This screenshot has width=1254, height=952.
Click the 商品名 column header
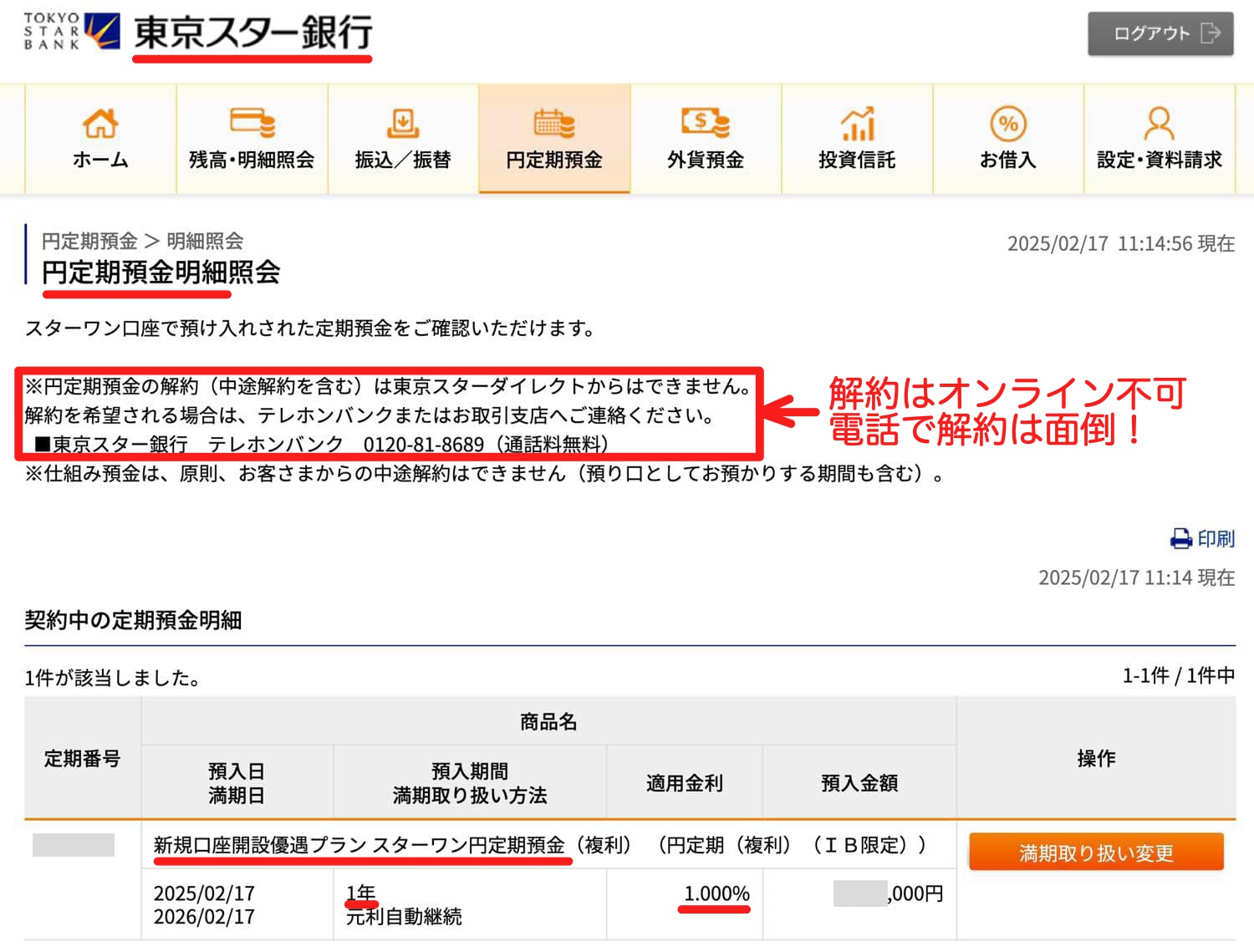pyautogui.click(x=548, y=721)
